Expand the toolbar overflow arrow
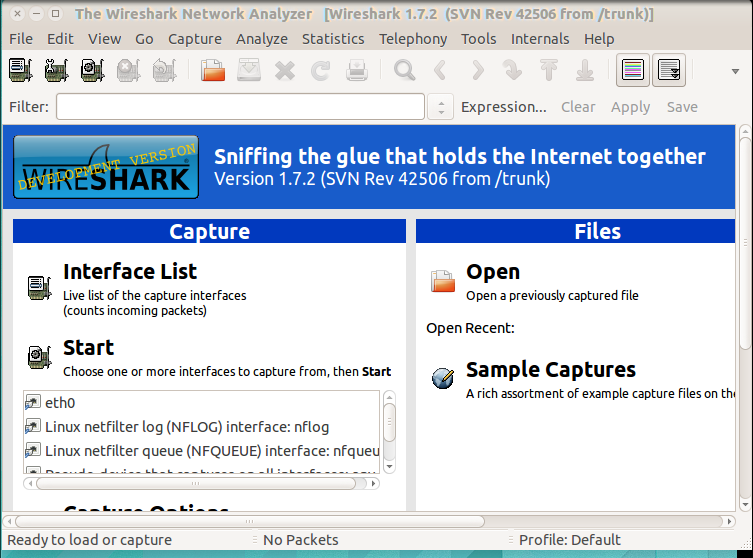 tap(735, 71)
